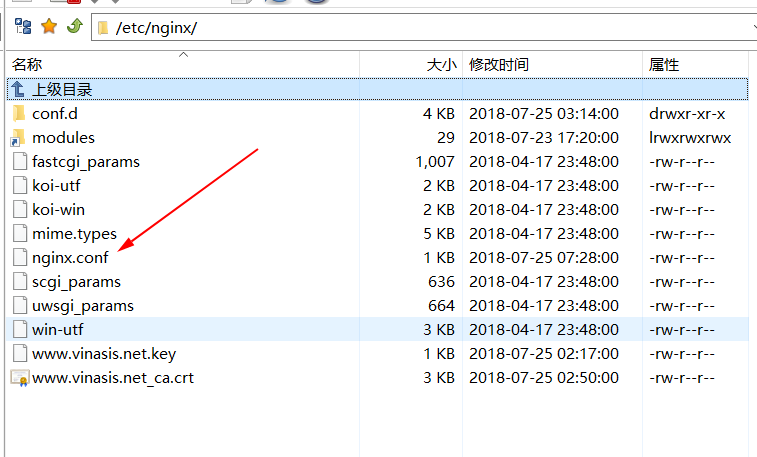The height and width of the screenshot is (457, 757).
Task: Click date 2018-07-25 02:50:00 of the crt file
Action: [x=544, y=378]
